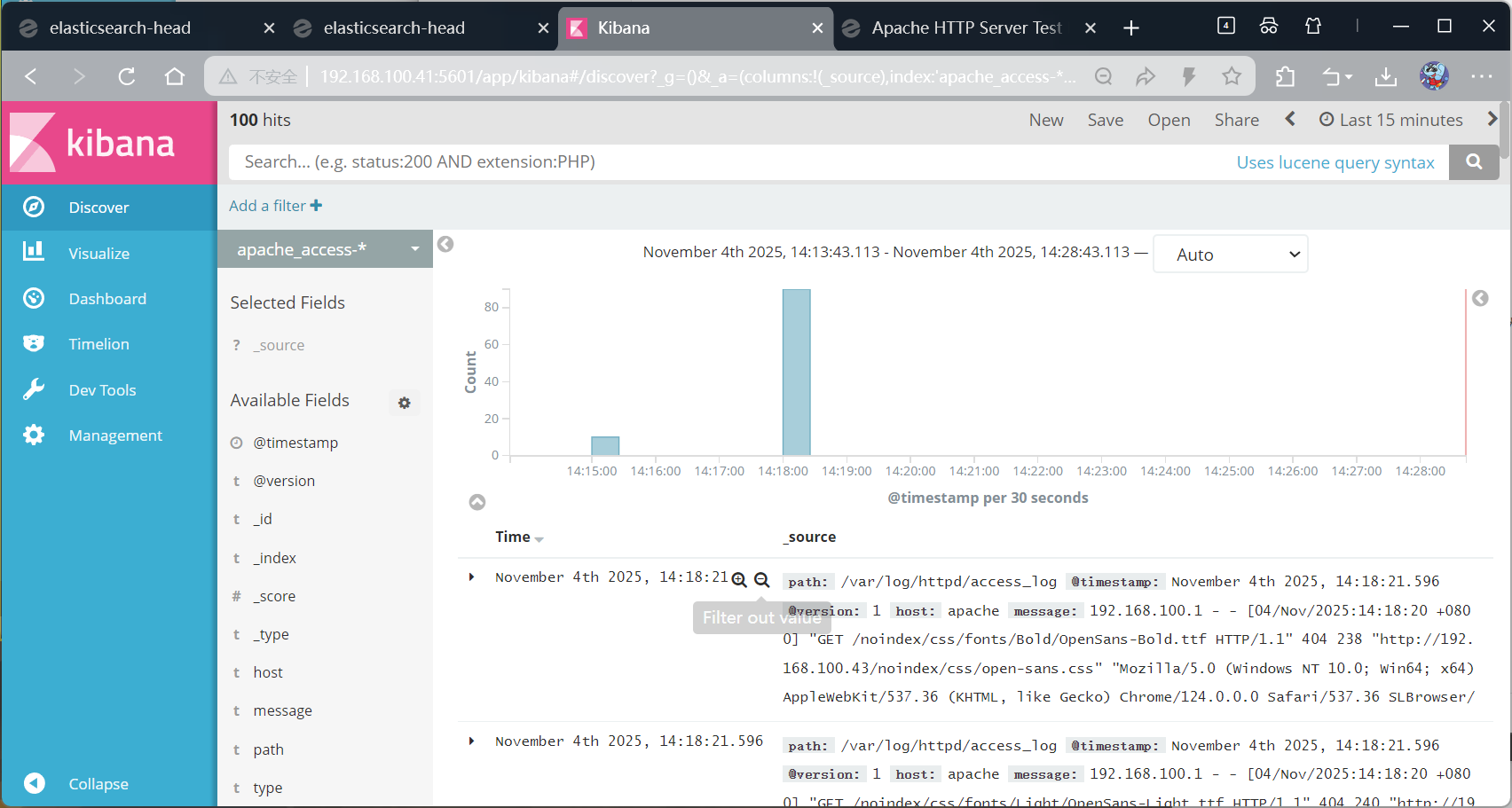1512x808 pixels.
Task: Hide the histogram chart with caret
Action: coord(477,502)
